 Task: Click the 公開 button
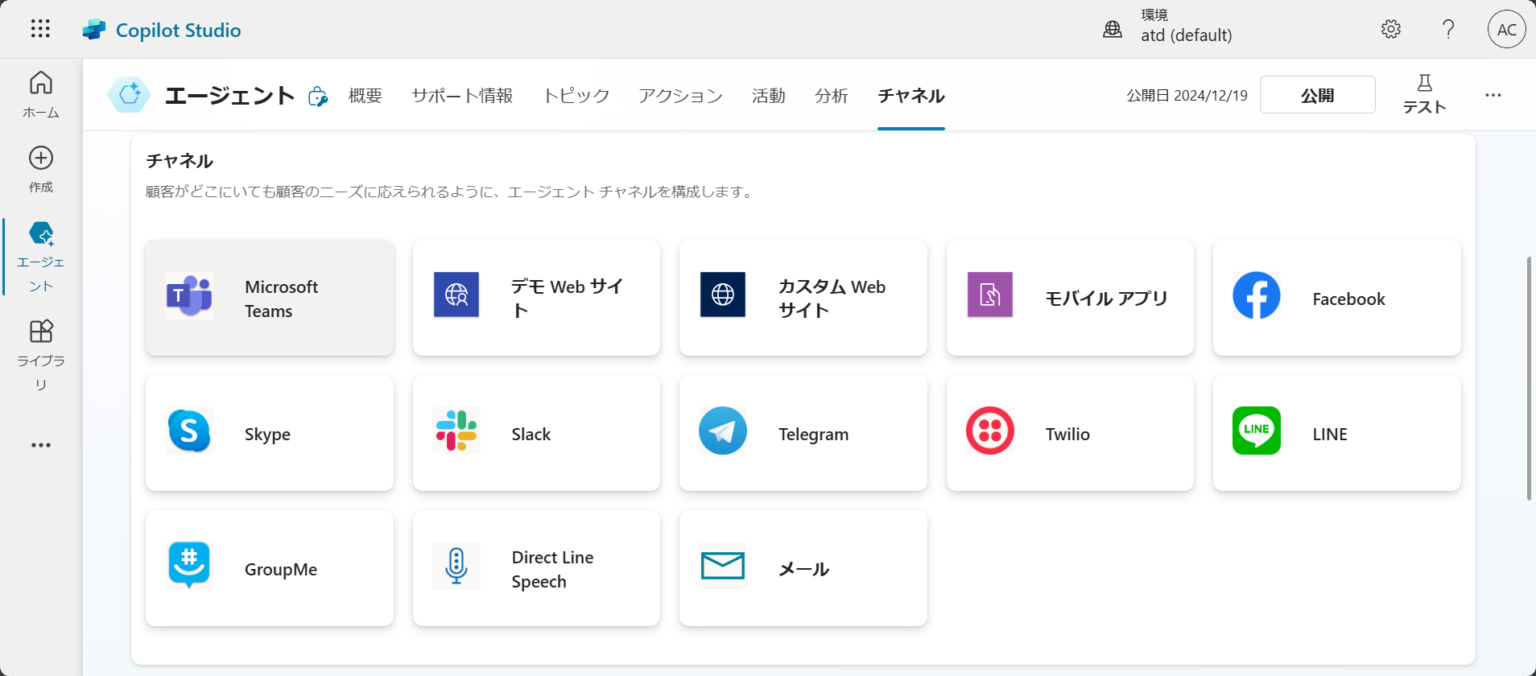click(1317, 94)
